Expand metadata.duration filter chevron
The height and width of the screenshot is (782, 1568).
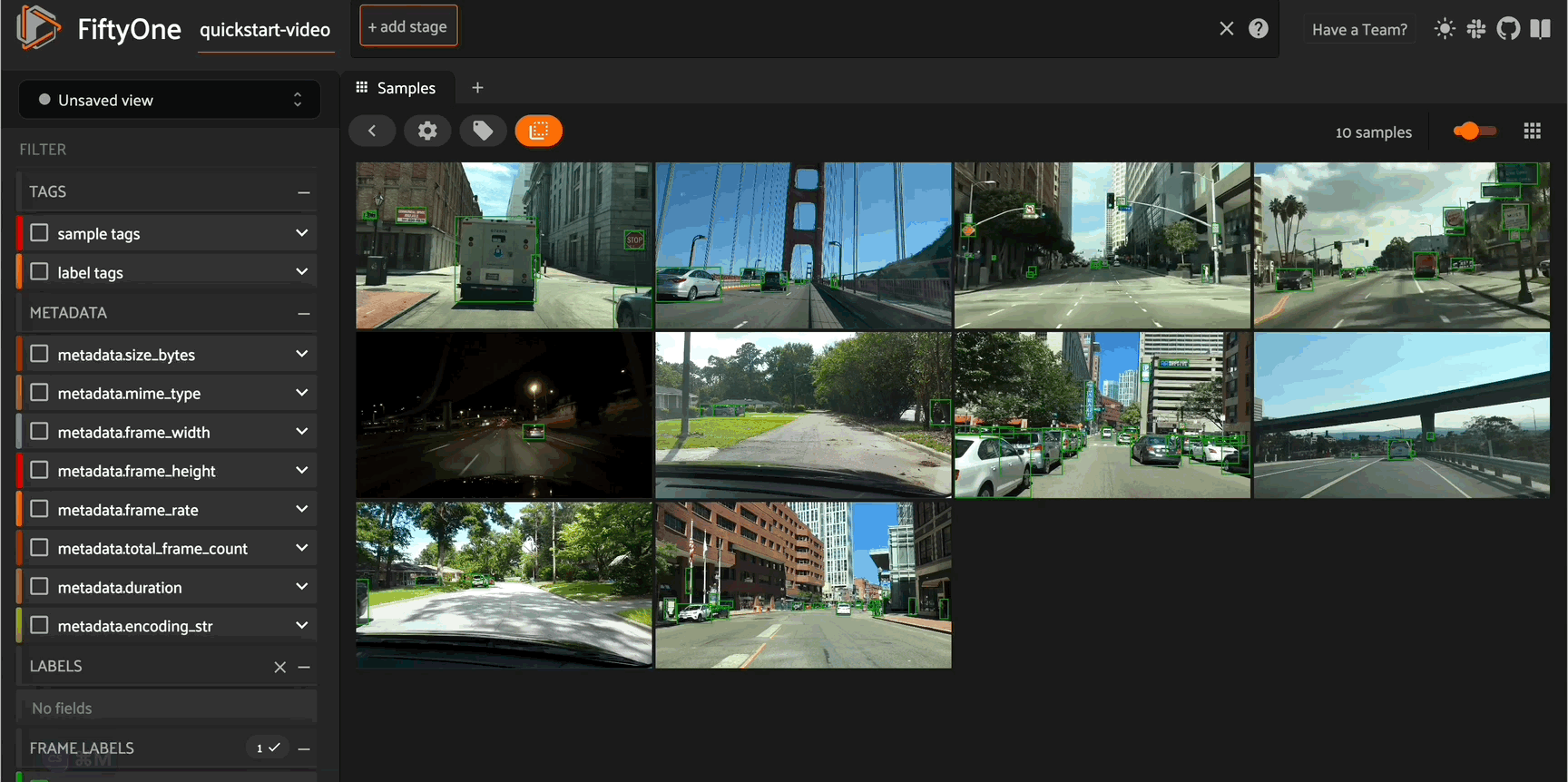[x=302, y=587]
